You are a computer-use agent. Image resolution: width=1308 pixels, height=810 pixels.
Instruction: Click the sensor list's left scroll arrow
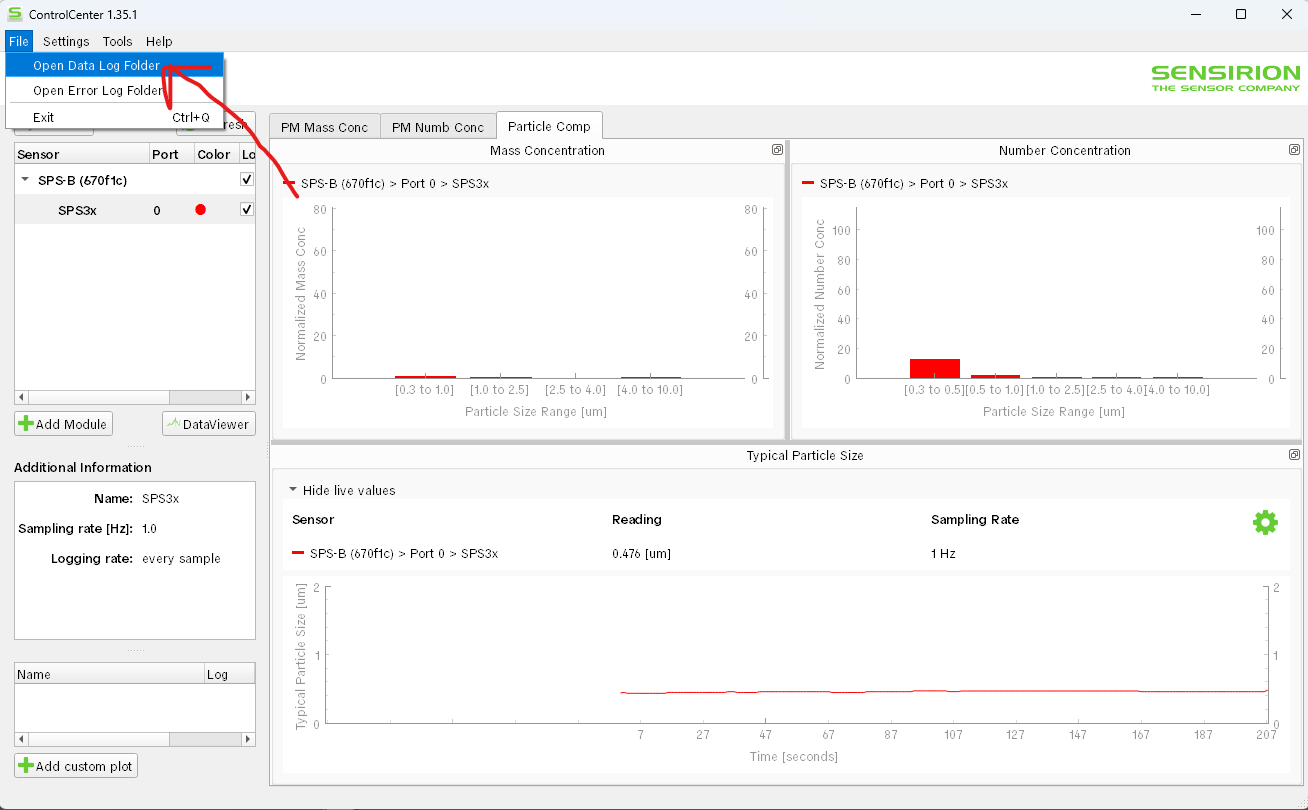21,397
